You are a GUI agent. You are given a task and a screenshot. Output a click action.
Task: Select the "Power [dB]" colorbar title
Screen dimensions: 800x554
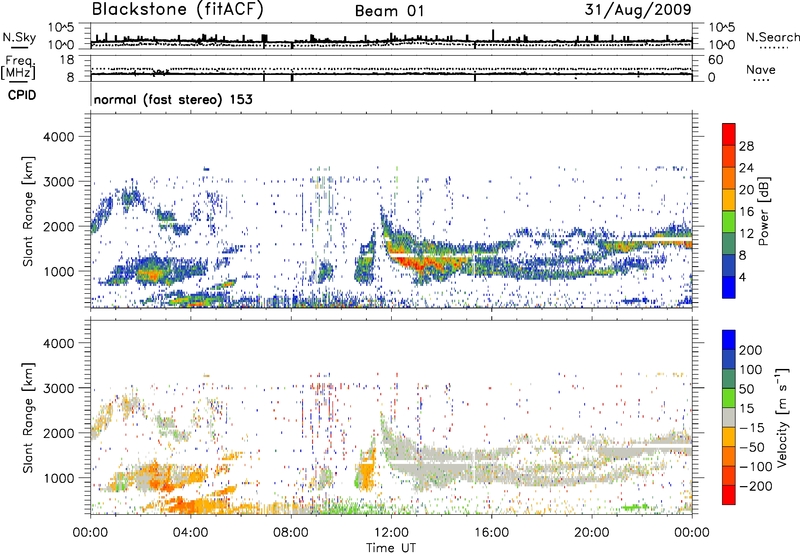coord(764,211)
